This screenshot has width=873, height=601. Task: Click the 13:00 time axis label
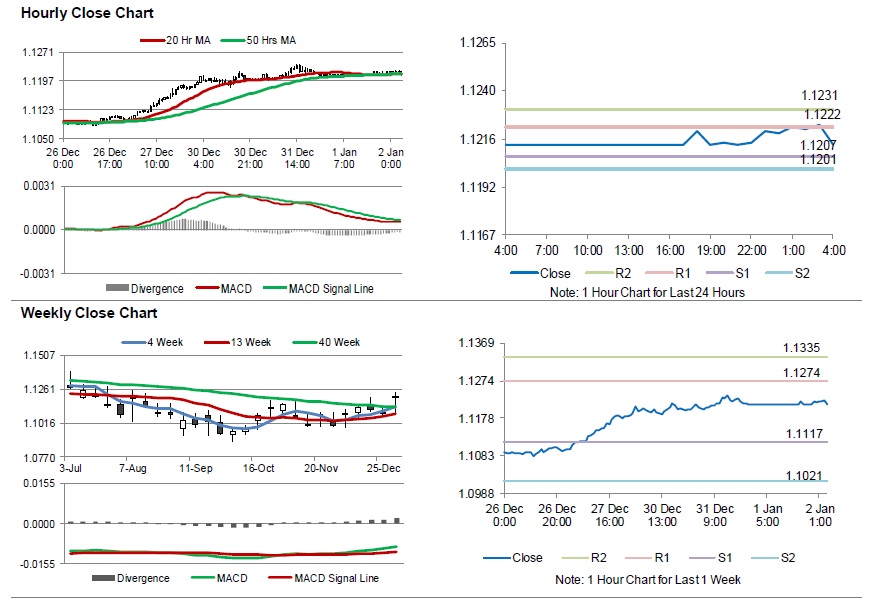(629, 251)
